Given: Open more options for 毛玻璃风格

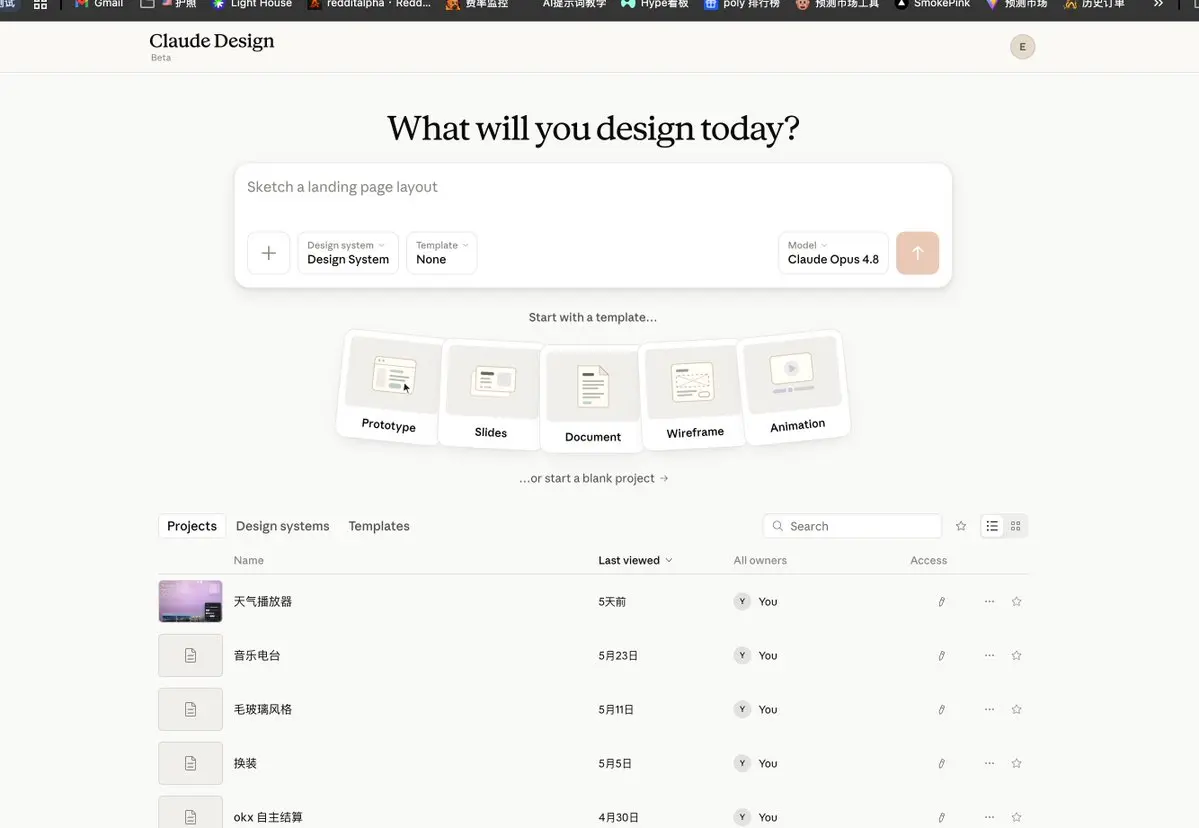Looking at the screenshot, I should [x=989, y=709].
